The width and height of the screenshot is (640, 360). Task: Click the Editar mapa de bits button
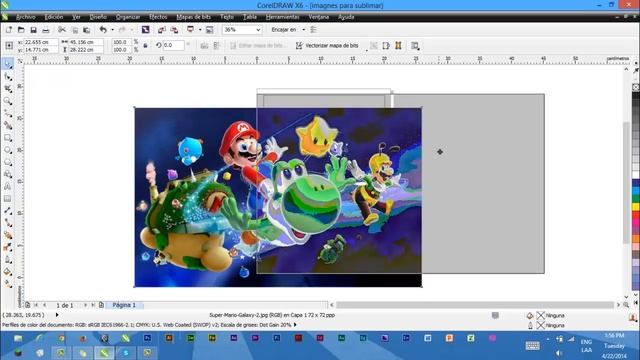(258, 46)
